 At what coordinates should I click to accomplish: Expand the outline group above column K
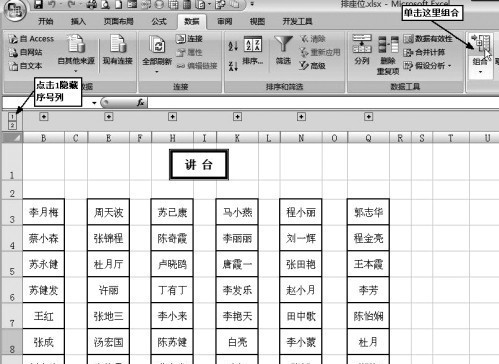(237, 117)
